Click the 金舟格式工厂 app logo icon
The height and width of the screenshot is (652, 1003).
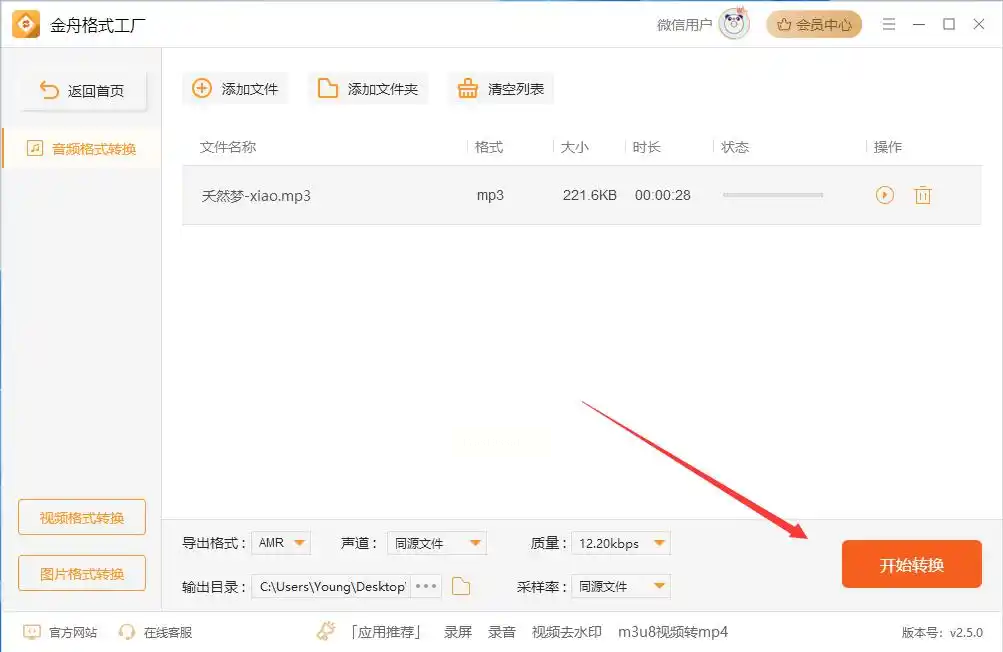26,24
